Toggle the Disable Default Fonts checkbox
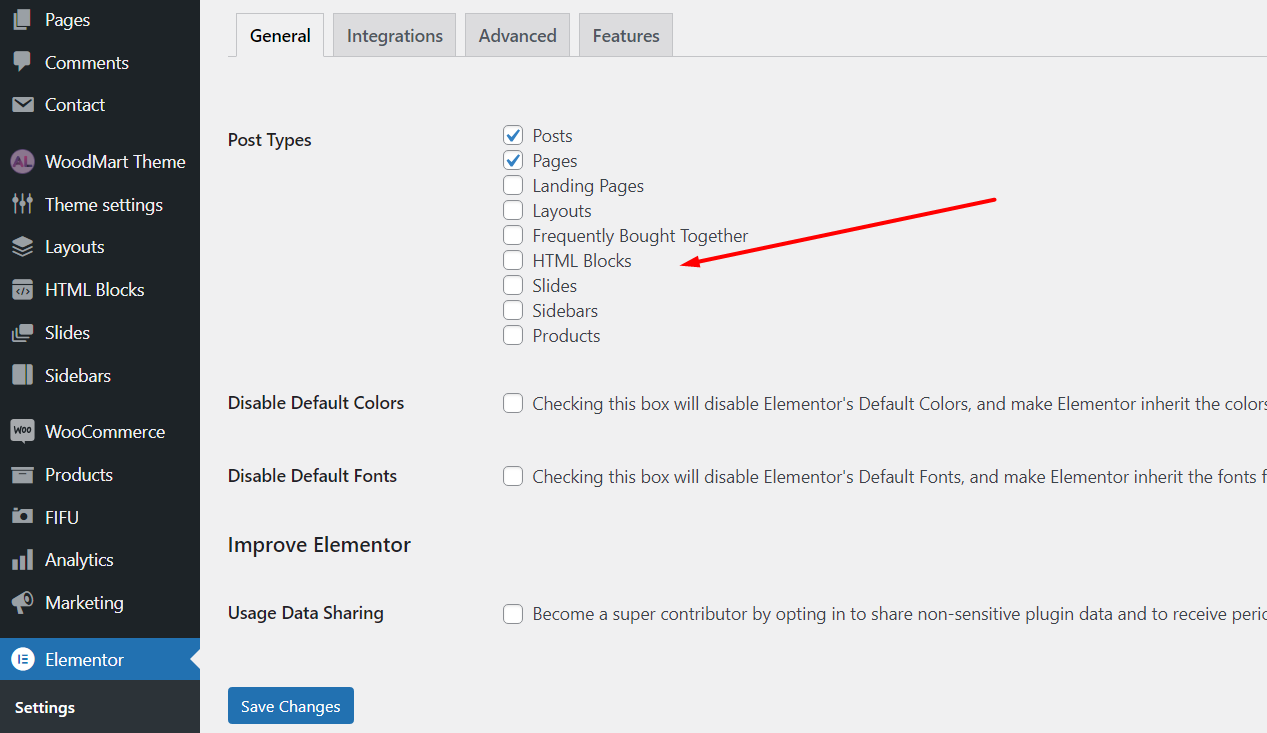The width and height of the screenshot is (1267, 733). pyautogui.click(x=513, y=476)
